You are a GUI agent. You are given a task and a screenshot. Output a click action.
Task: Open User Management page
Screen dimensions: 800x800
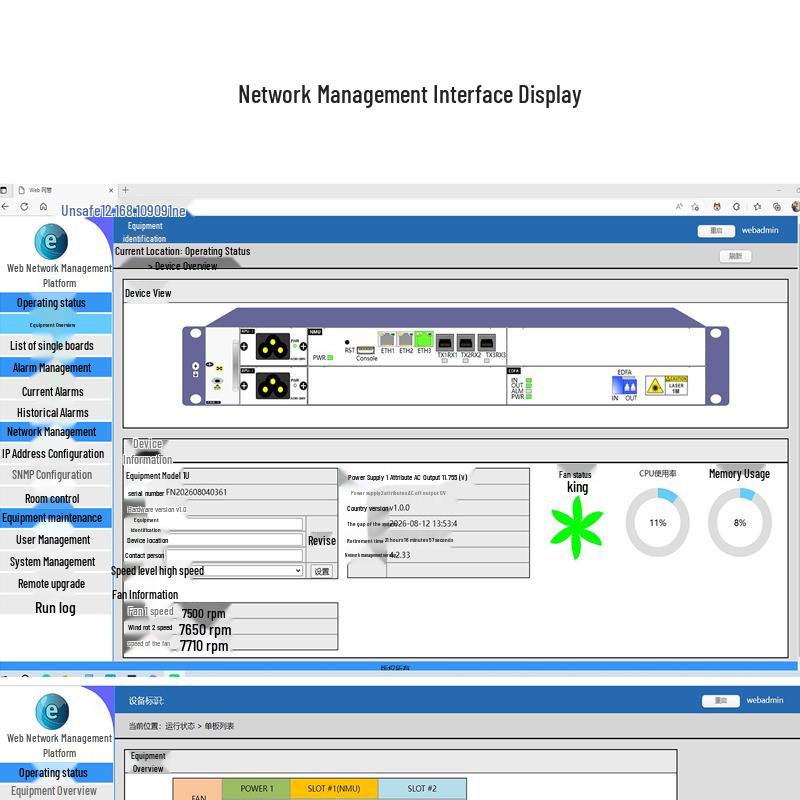tap(56, 540)
